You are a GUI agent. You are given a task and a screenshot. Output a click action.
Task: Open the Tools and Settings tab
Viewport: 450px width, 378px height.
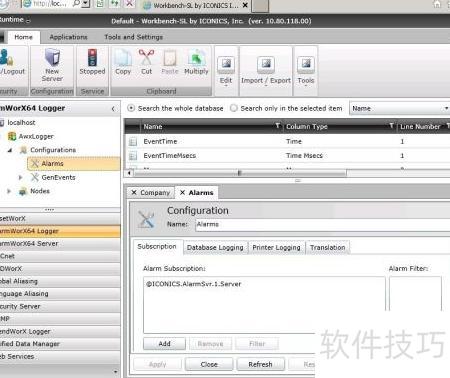[x=134, y=37]
